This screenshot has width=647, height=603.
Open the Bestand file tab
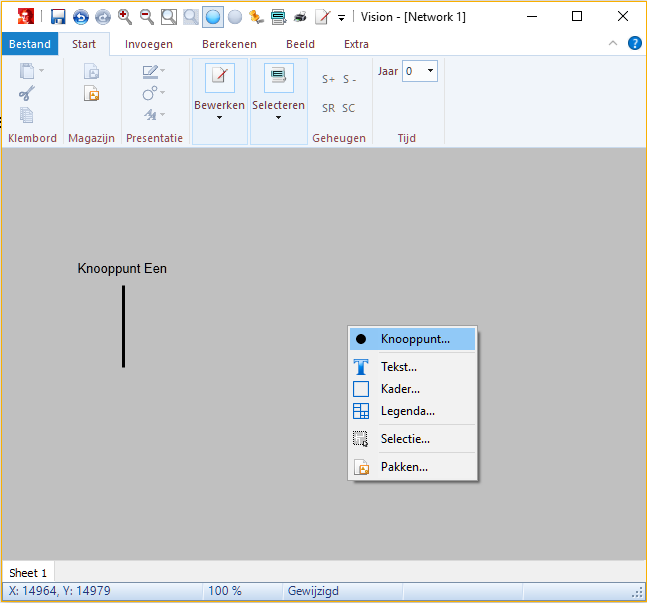(30, 44)
